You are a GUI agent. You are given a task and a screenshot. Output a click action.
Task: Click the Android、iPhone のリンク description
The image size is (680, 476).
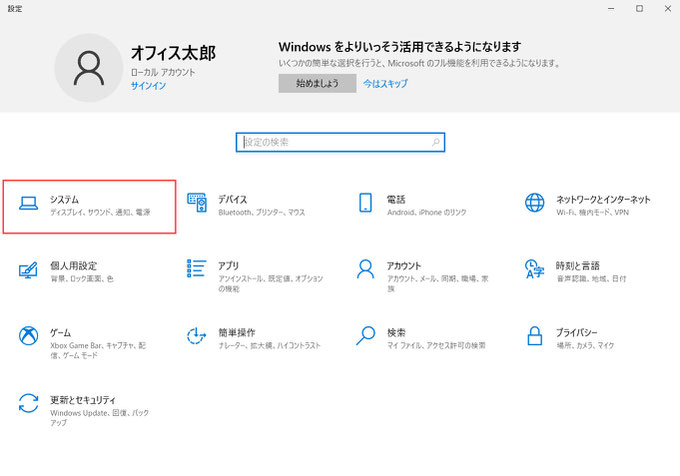427,212
